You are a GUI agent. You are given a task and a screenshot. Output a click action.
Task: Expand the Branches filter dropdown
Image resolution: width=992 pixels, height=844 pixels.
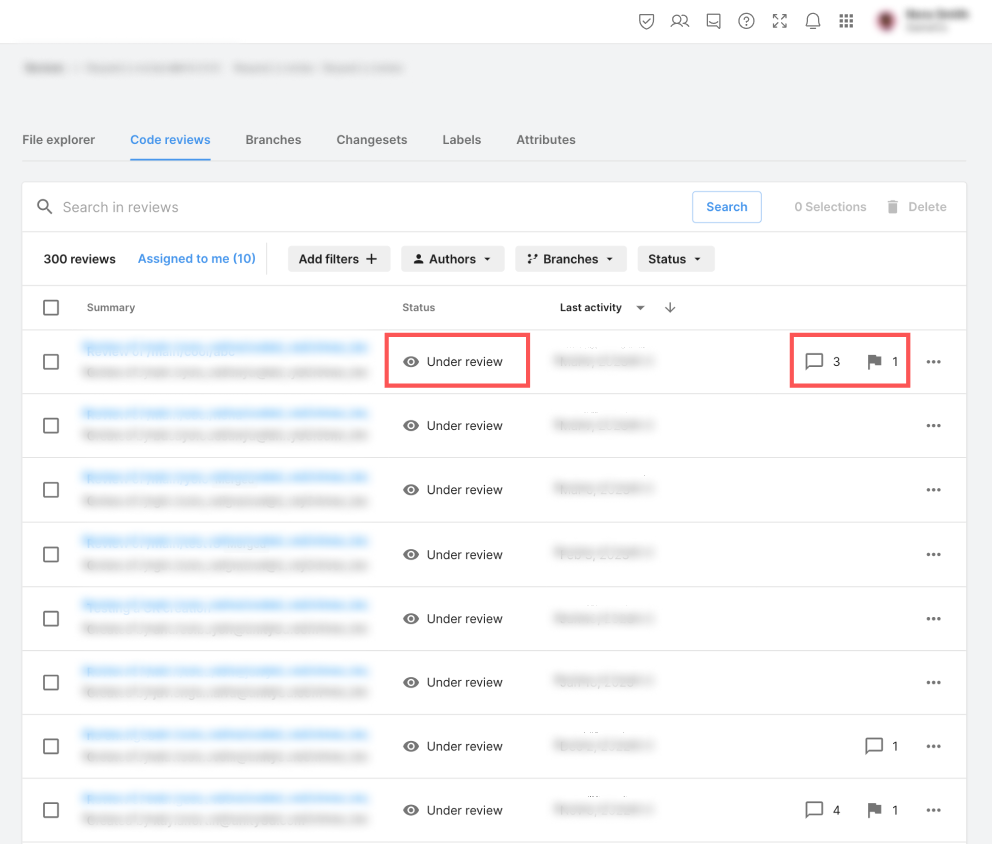click(x=570, y=259)
